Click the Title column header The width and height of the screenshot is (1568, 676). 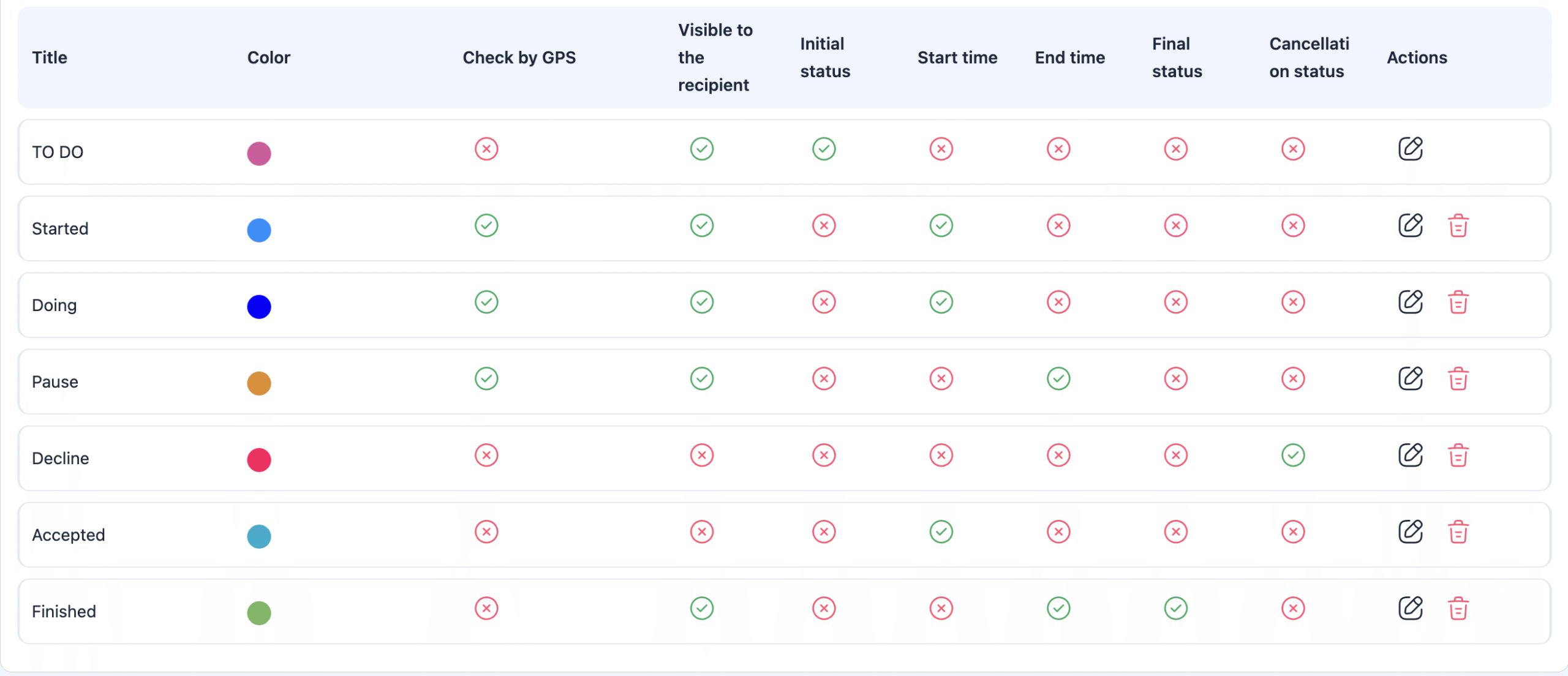point(50,58)
